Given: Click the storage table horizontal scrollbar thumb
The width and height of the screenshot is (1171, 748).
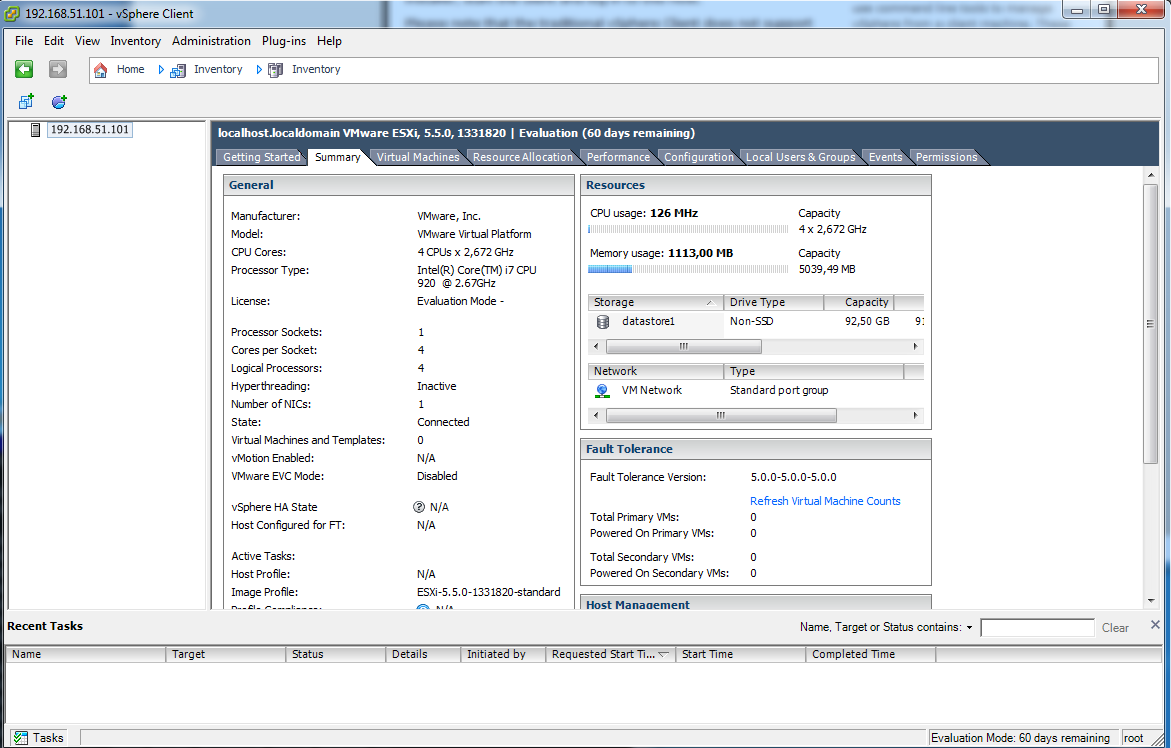Looking at the screenshot, I should [x=683, y=346].
